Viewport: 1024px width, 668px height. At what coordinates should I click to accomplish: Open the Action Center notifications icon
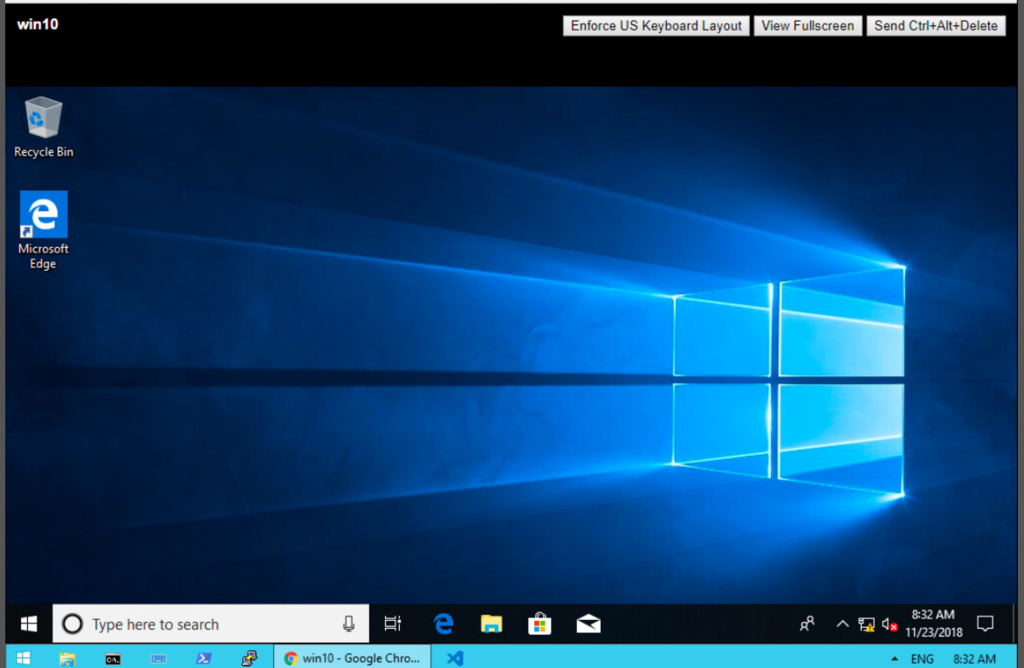click(x=985, y=624)
